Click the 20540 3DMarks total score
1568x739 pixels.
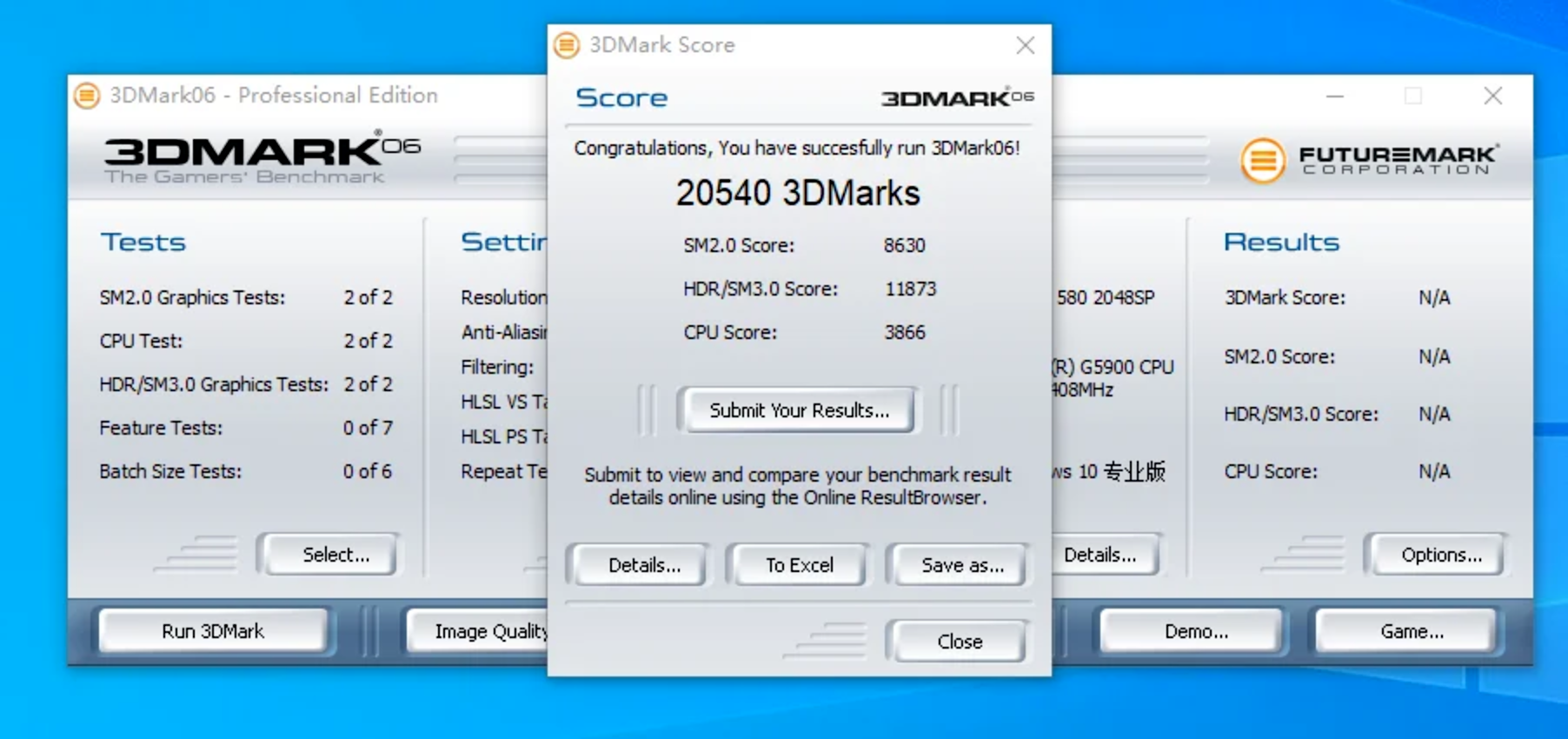point(798,193)
